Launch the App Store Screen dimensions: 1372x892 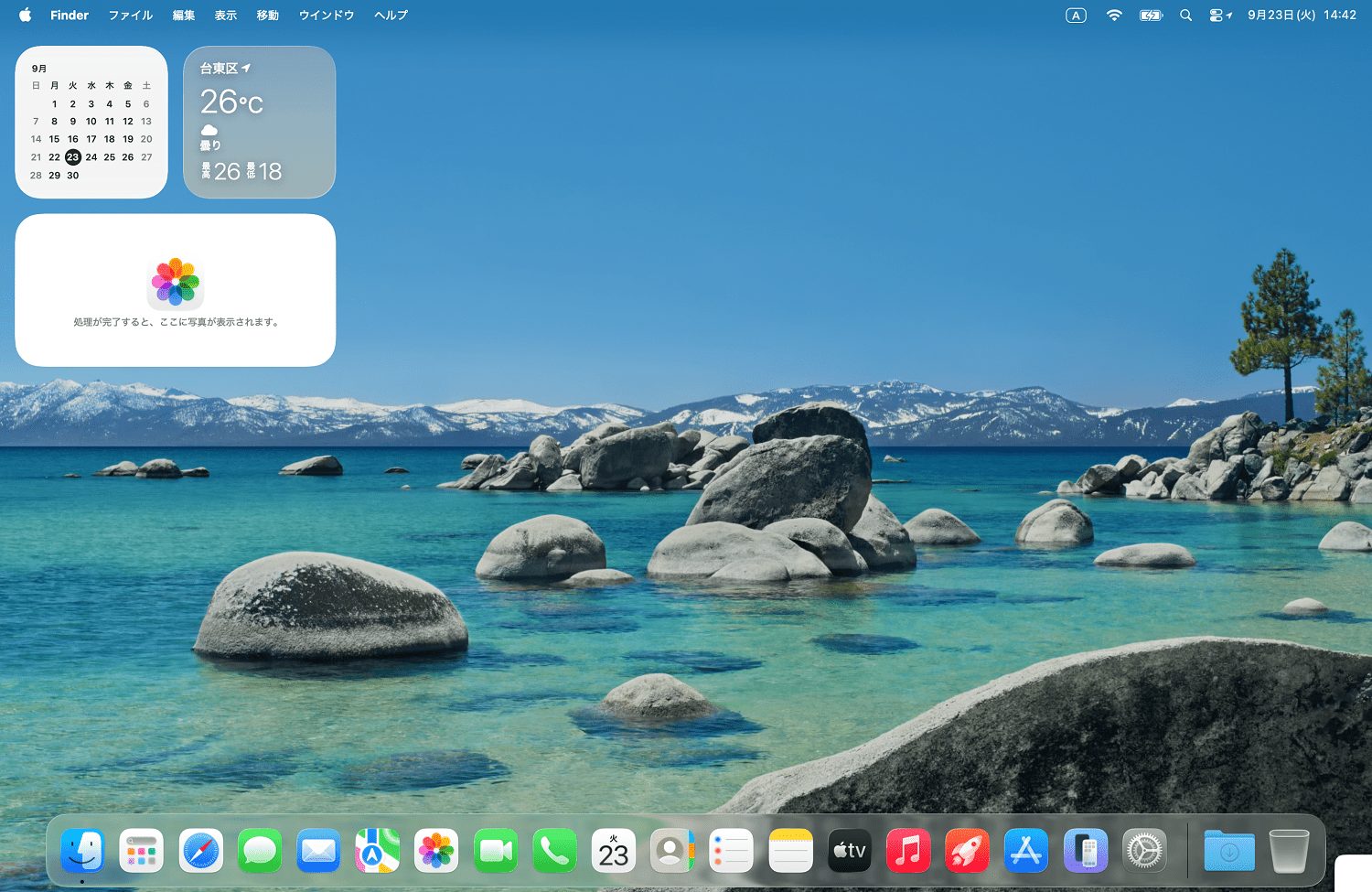click(x=1025, y=851)
